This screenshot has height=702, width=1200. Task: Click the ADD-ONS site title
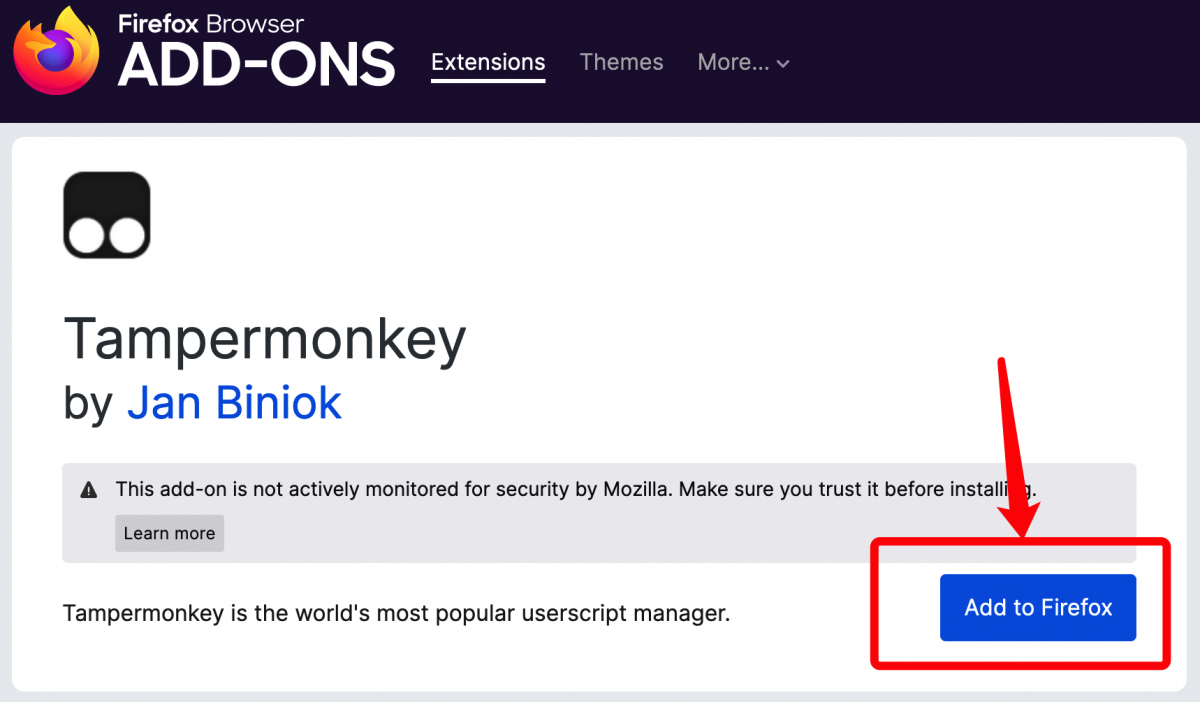256,66
